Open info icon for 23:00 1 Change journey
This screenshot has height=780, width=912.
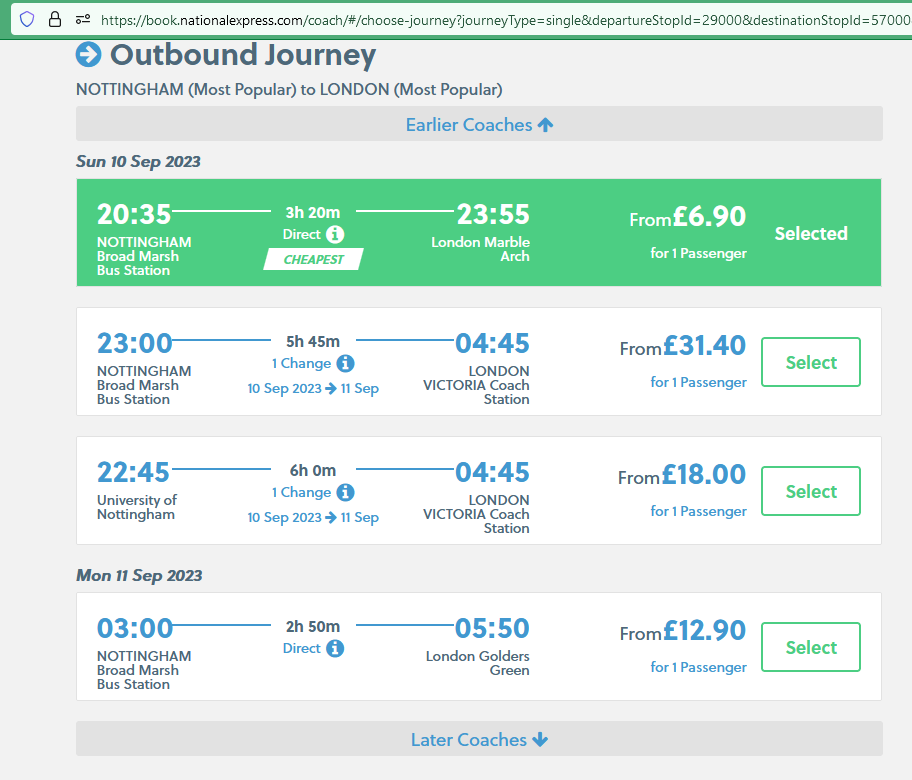click(345, 364)
